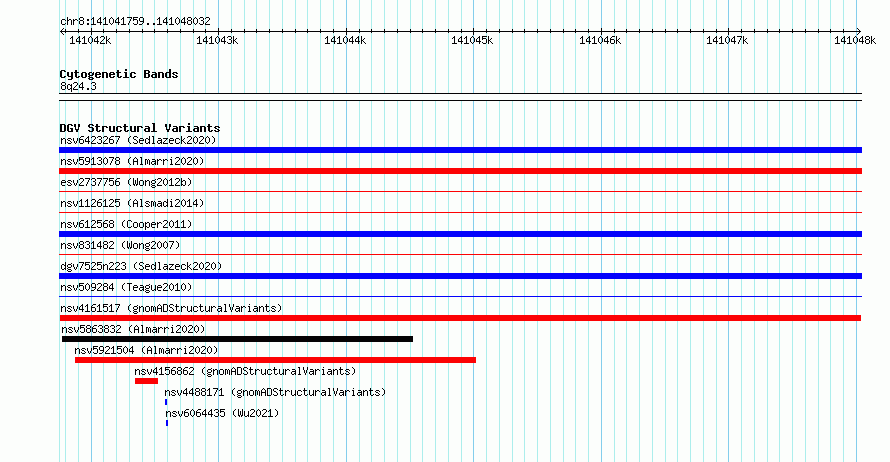The image size is (890, 462).
Task: Click the black bar of nsv5863832
Action: (x=237, y=339)
